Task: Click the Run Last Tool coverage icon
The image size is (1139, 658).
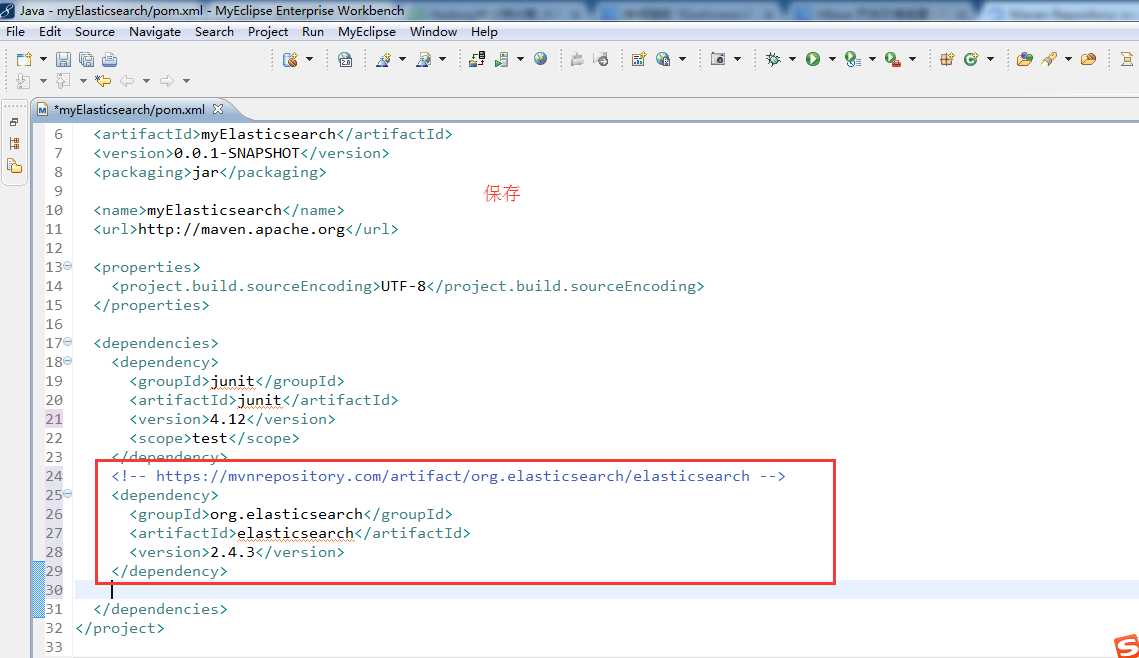Action: coord(853,60)
